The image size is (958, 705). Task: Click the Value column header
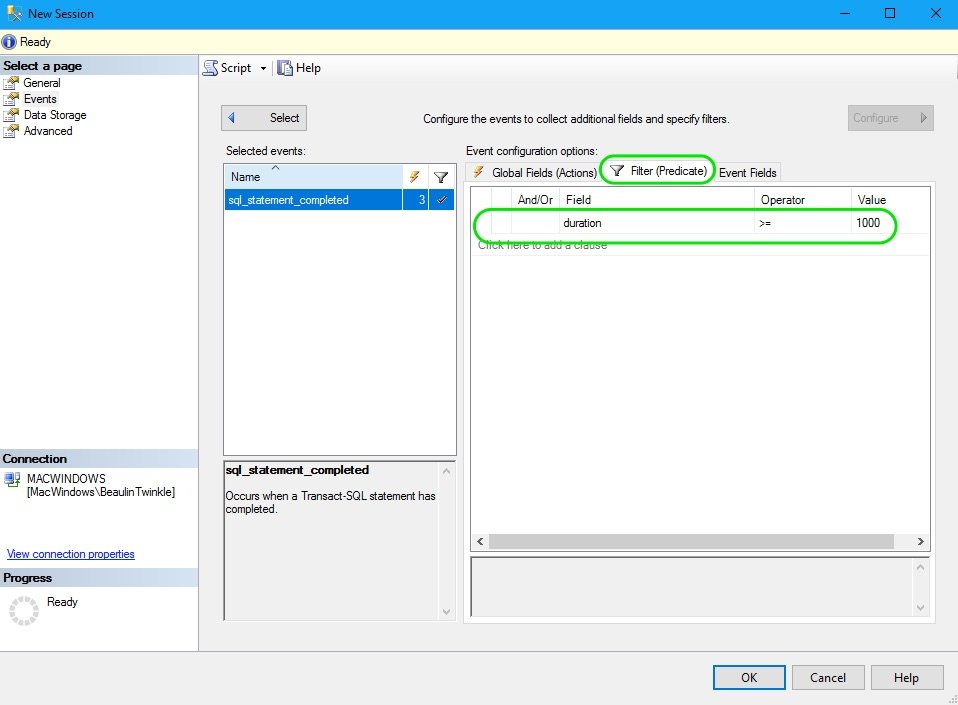click(890, 200)
